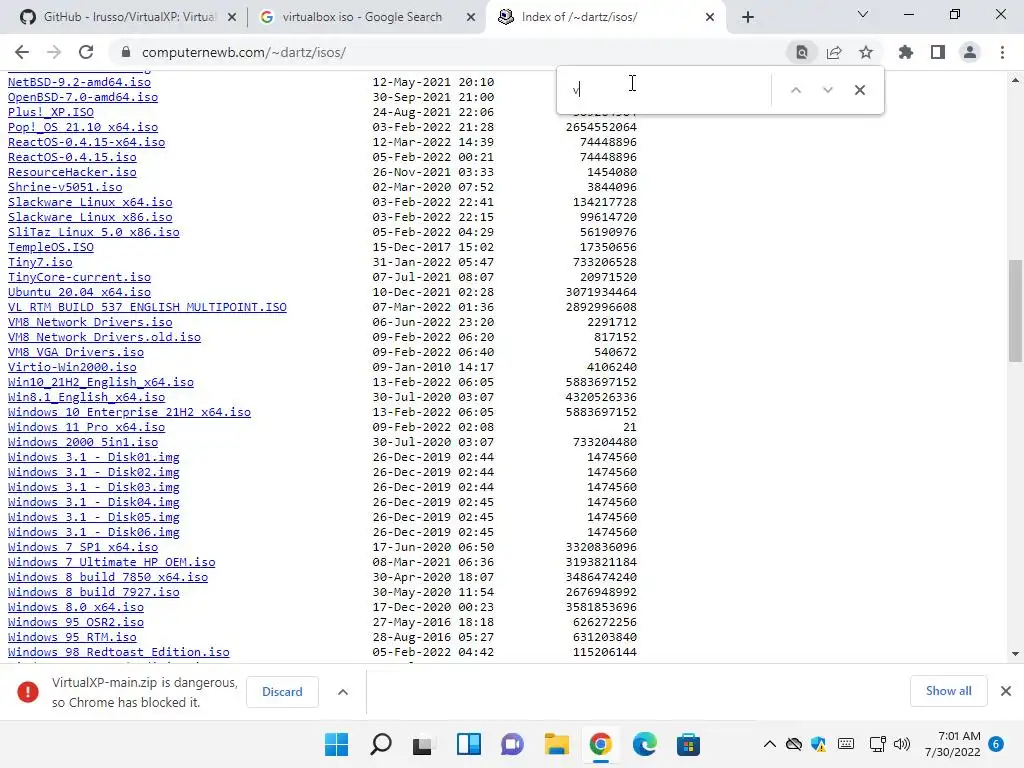The image size is (1024, 768).
Task: Share this page via share icon
Action: coord(834,52)
